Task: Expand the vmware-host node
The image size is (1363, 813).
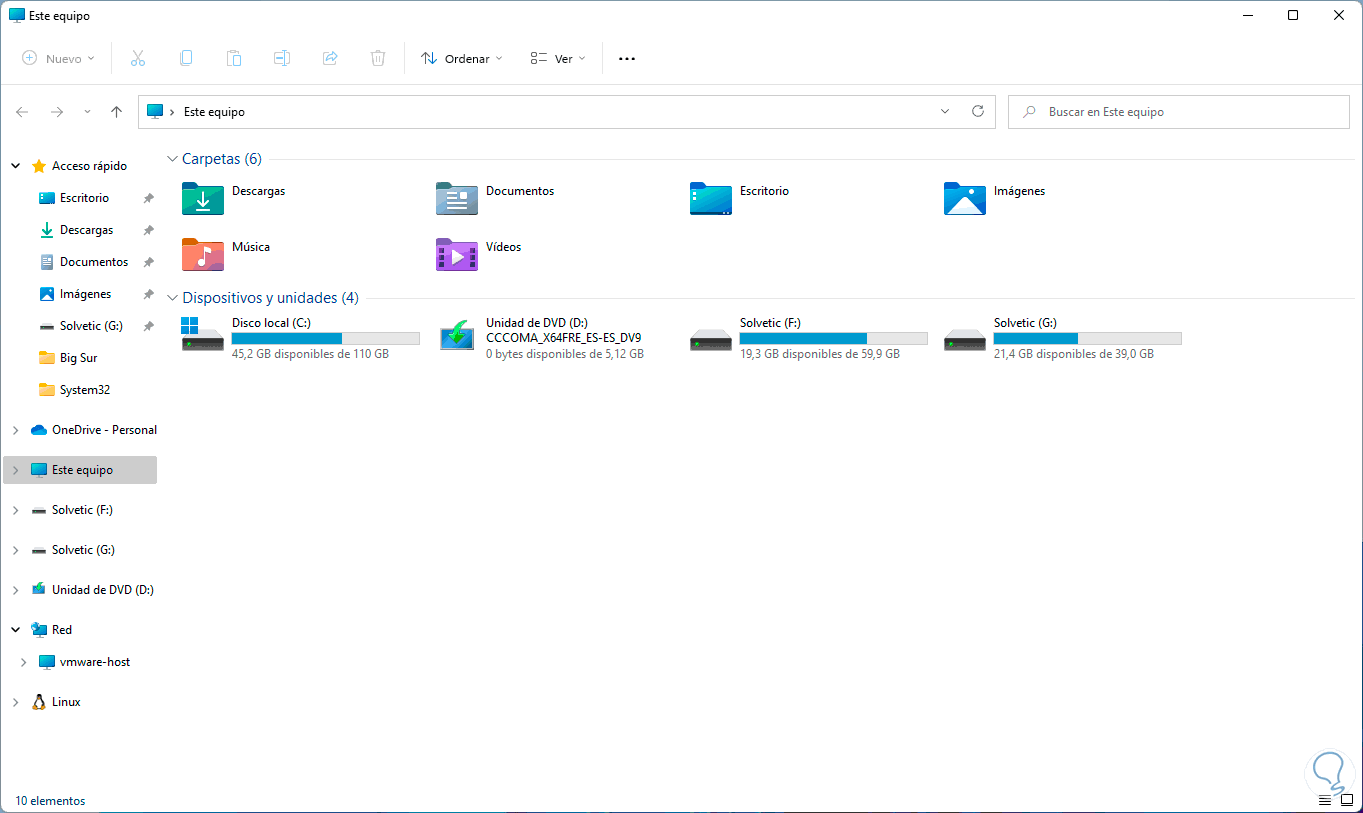Action: (x=23, y=662)
